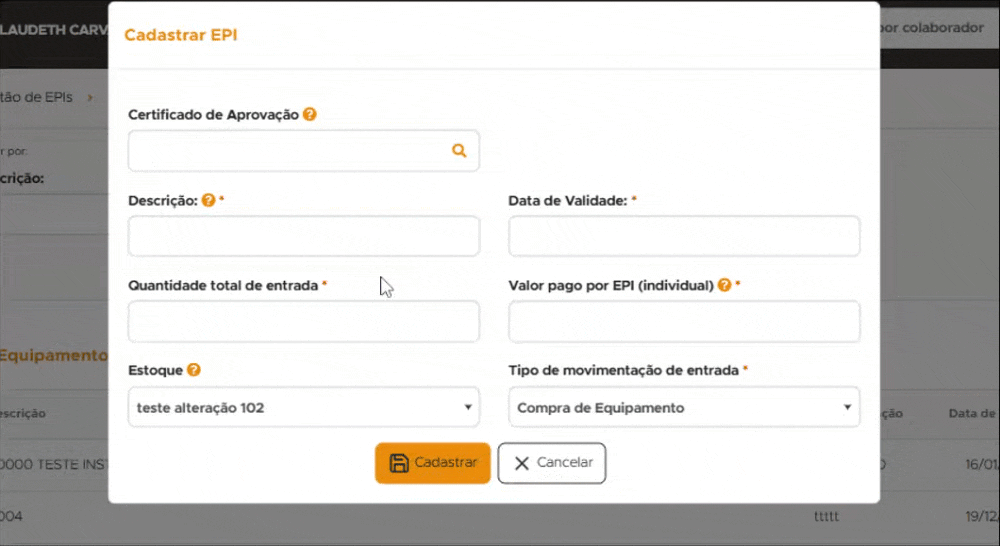The image size is (1000, 546).
Task: Click the help icon beside Certificado de Aprovação
Action: tap(310, 114)
